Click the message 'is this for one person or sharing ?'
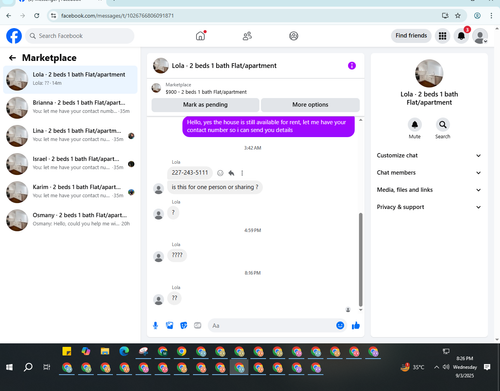Screen dimensions: 500x391 point(215,187)
